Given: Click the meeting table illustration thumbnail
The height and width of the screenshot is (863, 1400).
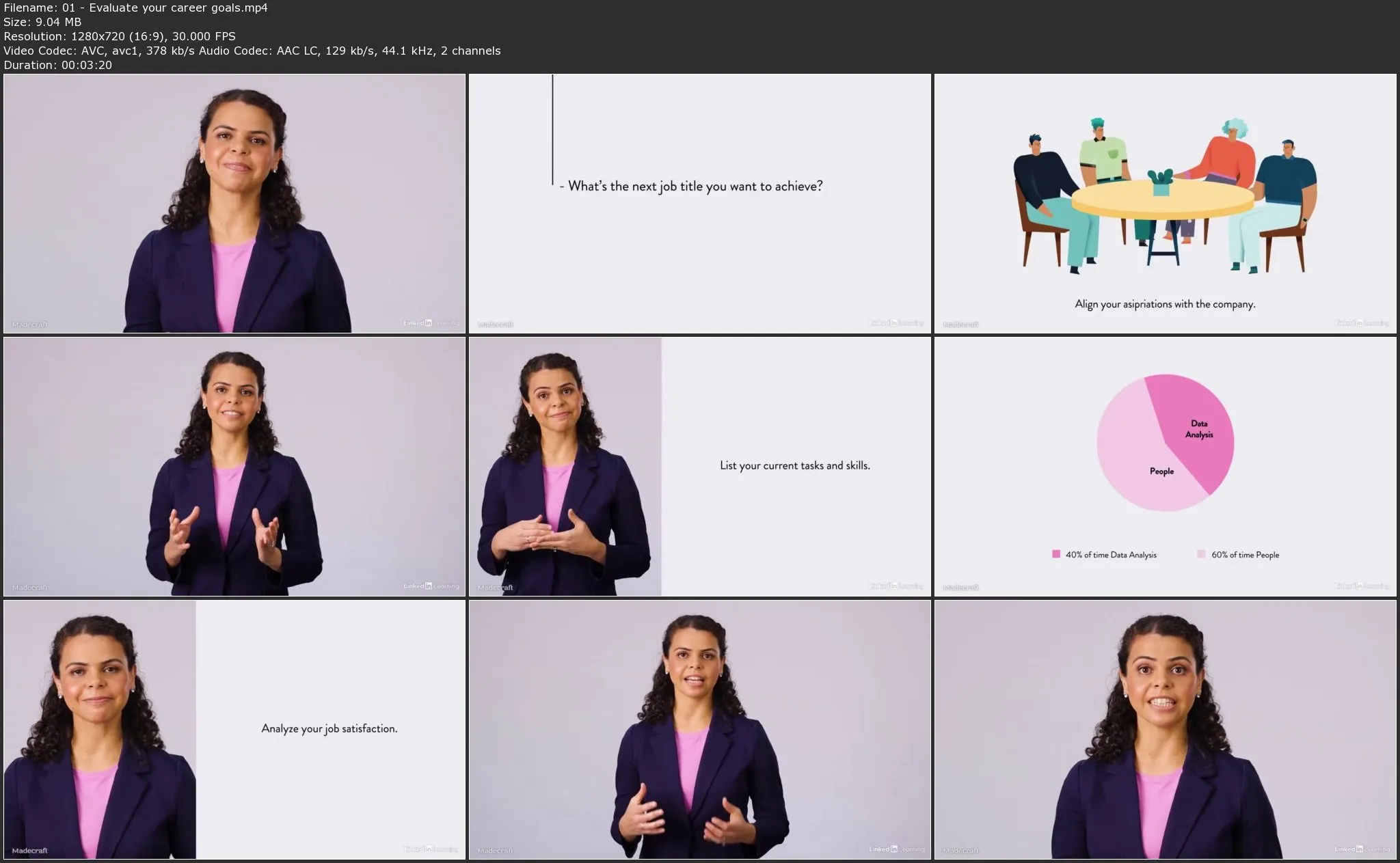Looking at the screenshot, I should 1166,204.
